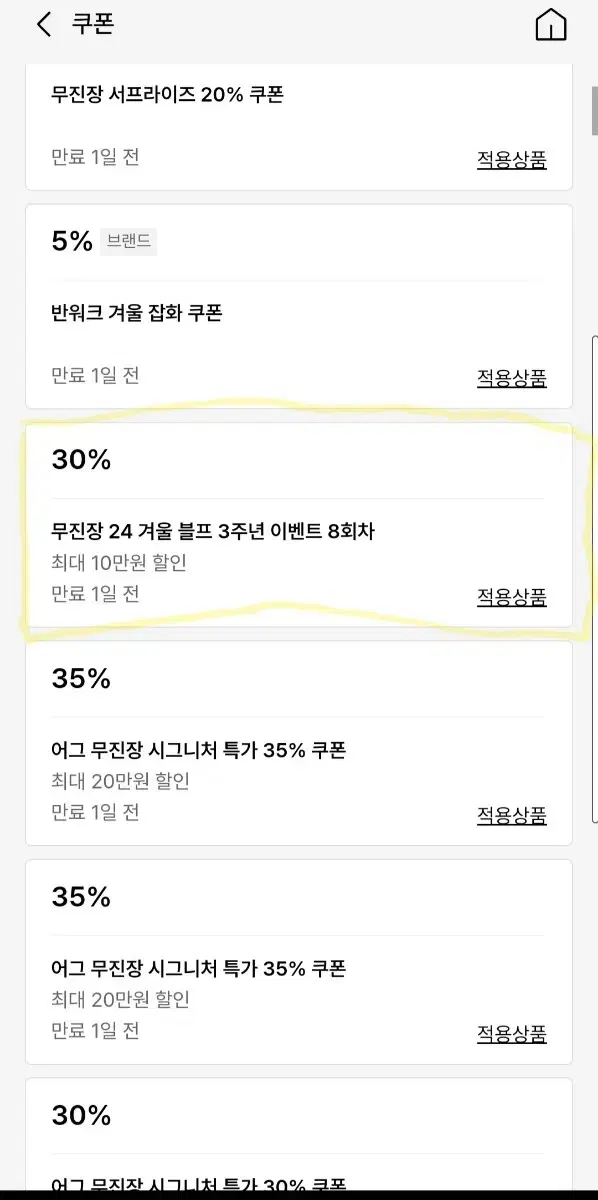The width and height of the screenshot is (598, 1200).
Task: Tap 만료 1일 전 on the 반워크 coupon
Action: 95,375
